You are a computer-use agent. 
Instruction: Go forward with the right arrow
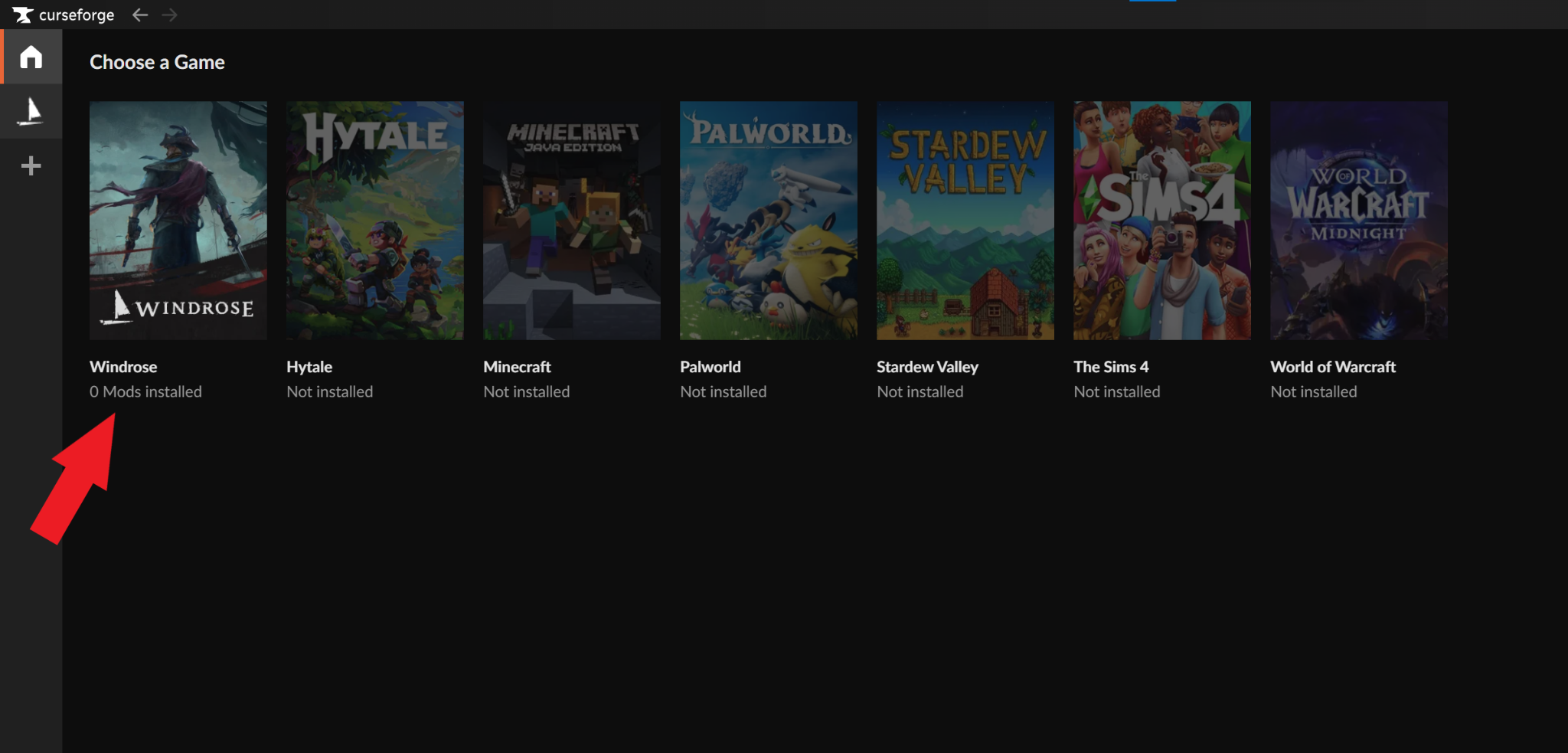pos(170,15)
